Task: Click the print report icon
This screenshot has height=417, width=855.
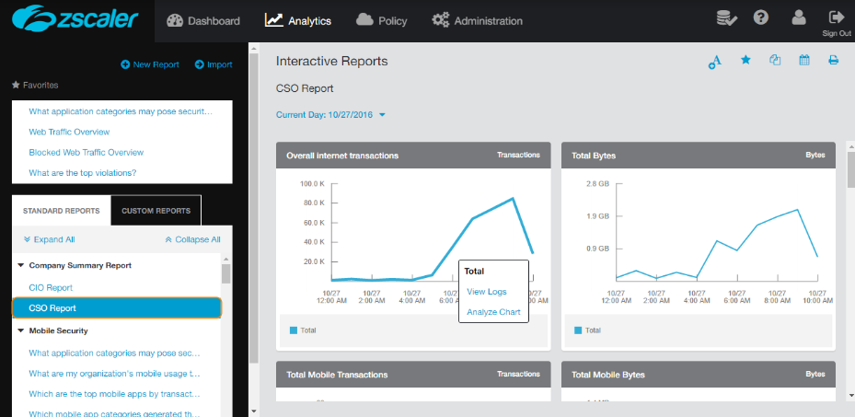Action: [x=833, y=61]
